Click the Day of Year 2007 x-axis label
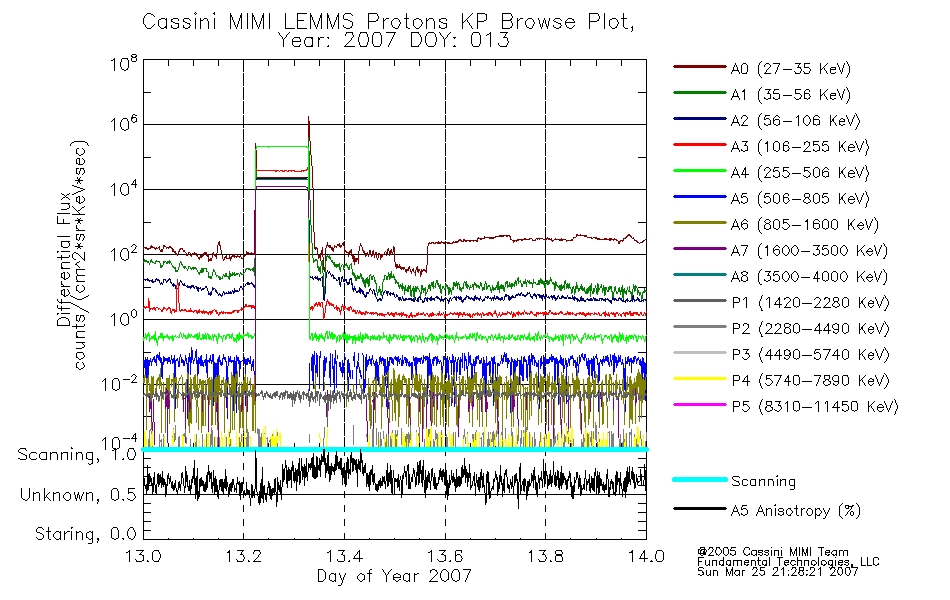The width and height of the screenshot is (950, 600). pyautogui.click(x=394, y=576)
